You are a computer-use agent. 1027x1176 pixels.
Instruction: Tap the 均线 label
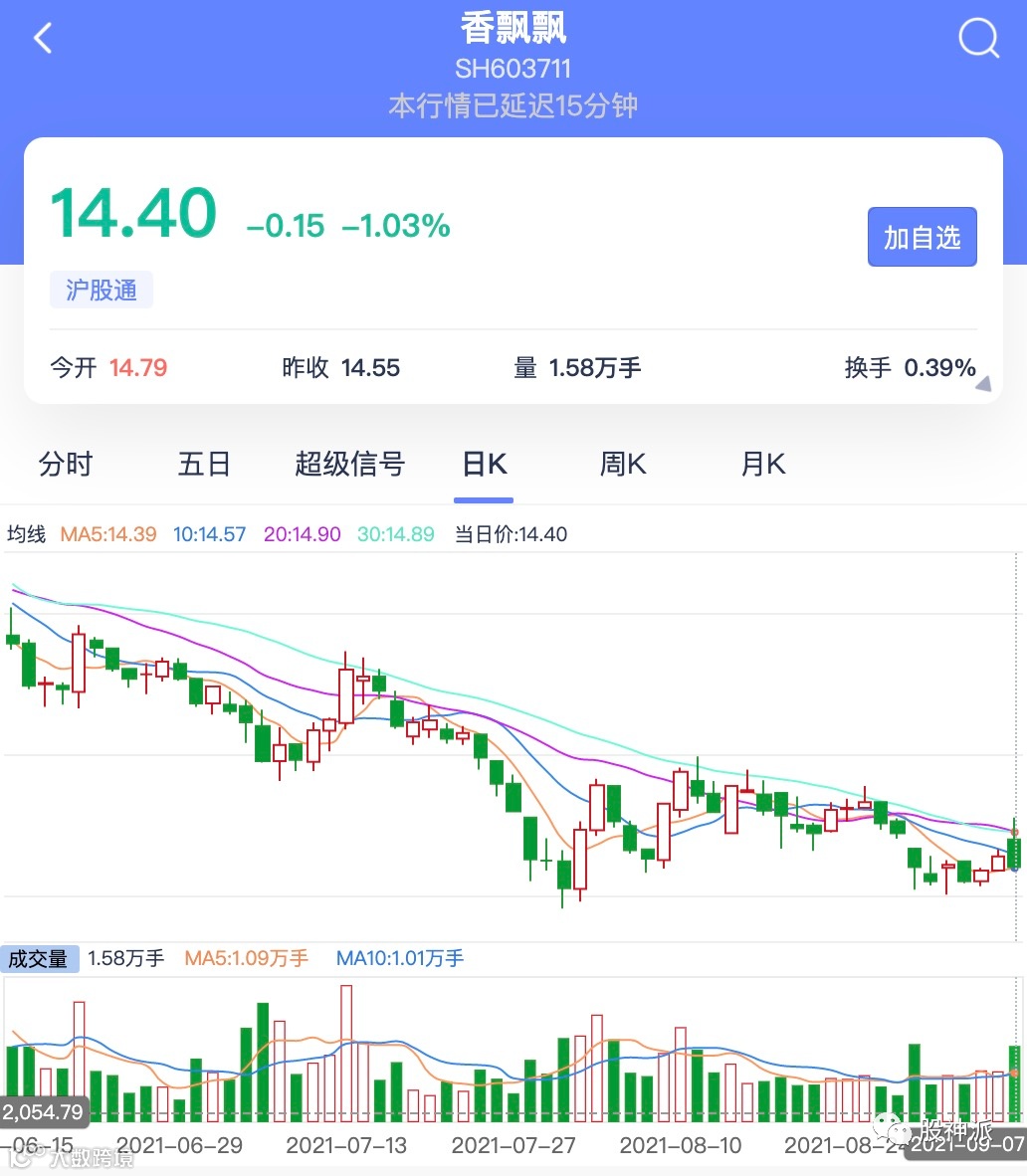point(26,534)
